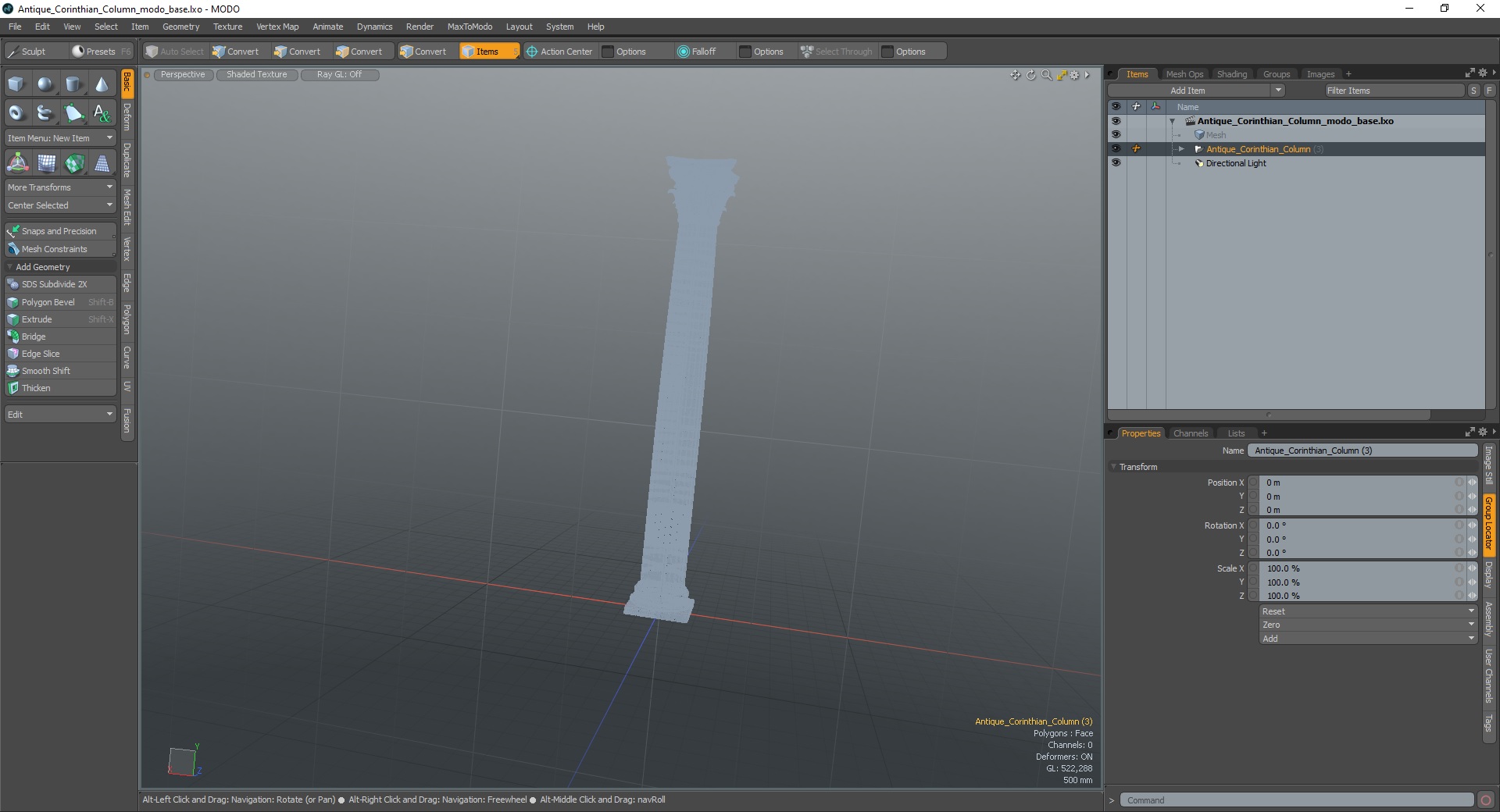Click the Command input field
Image resolution: width=1500 pixels, height=812 pixels.
[x=1297, y=800]
